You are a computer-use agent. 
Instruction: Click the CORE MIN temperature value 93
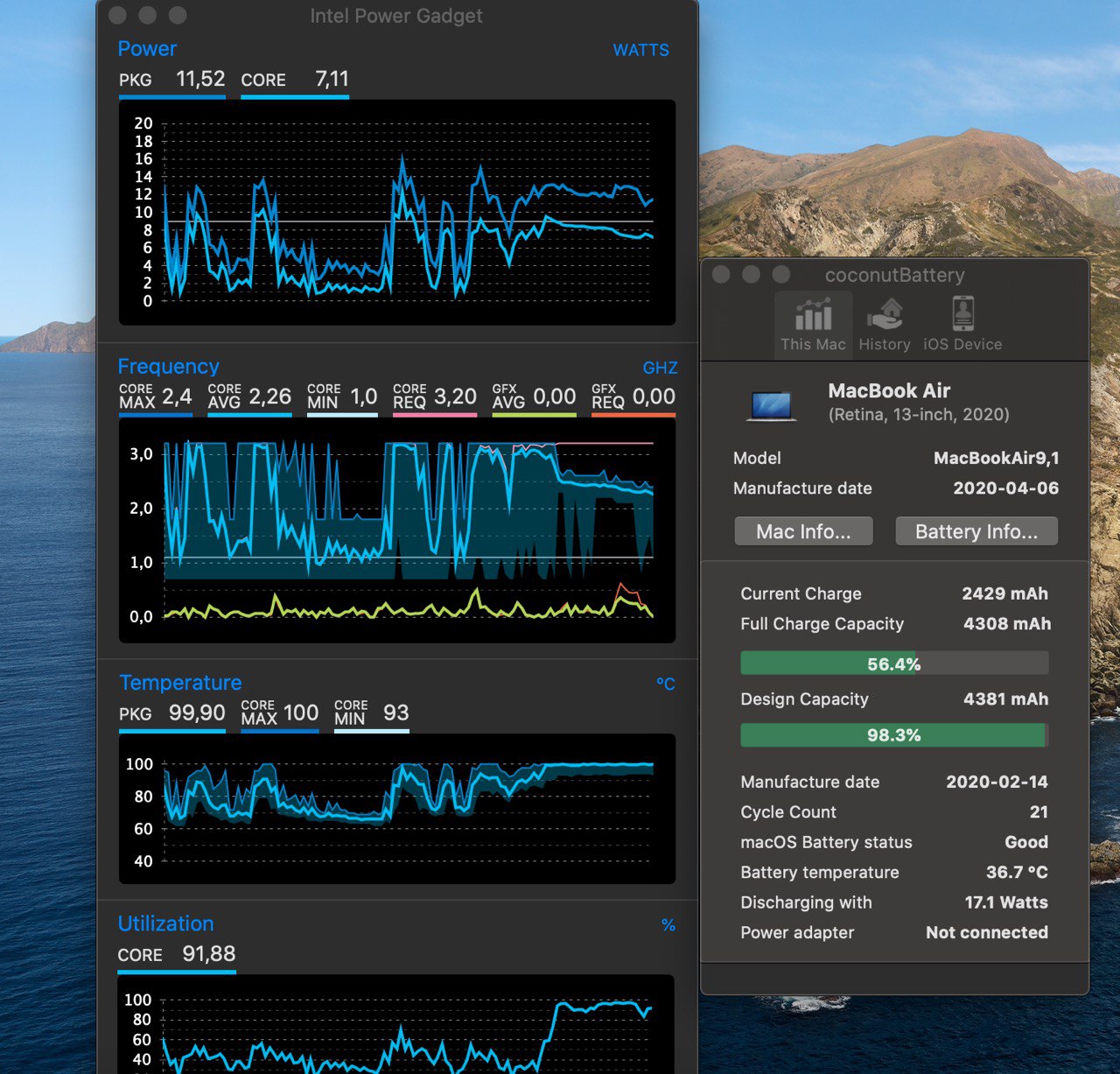click(x=395, y=712)
